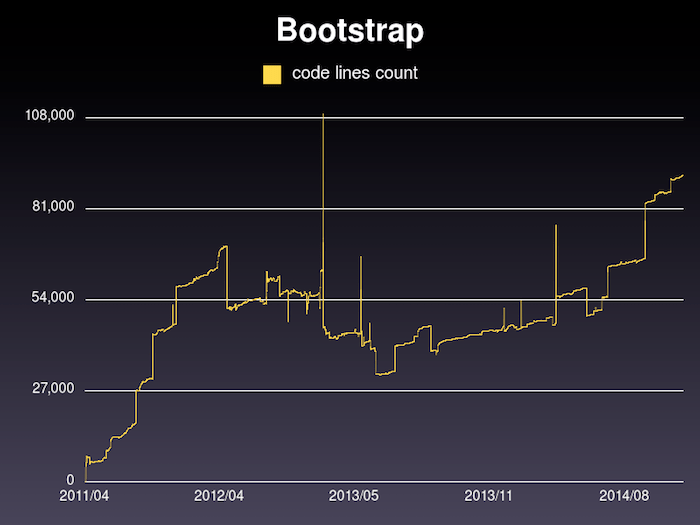This screenshot has width=700, height=525.
Task: Click the yellow legend color swatch
Action: click(272, 75)
